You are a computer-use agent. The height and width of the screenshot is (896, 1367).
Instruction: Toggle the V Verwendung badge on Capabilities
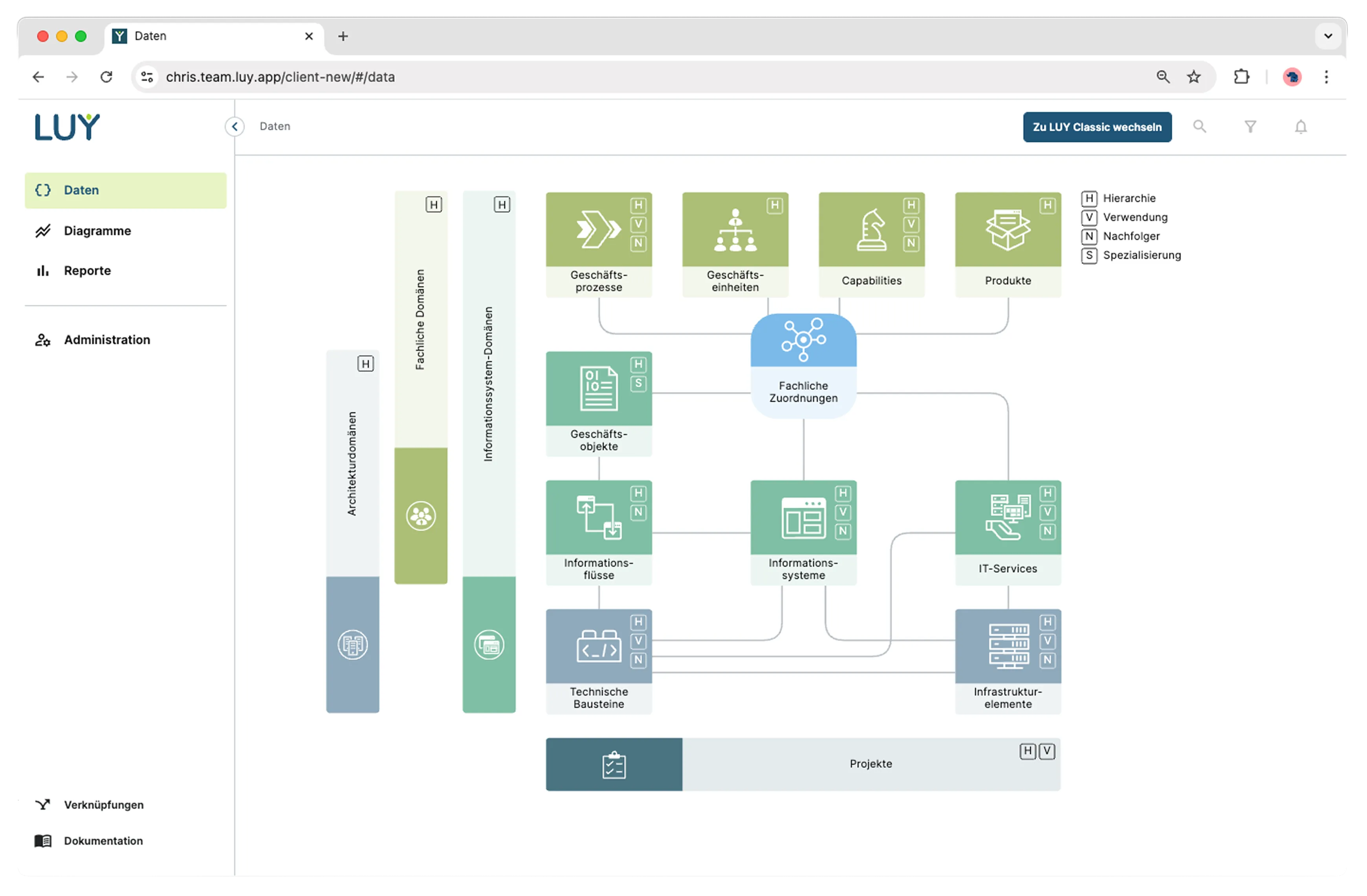click(x=911, y=225)
